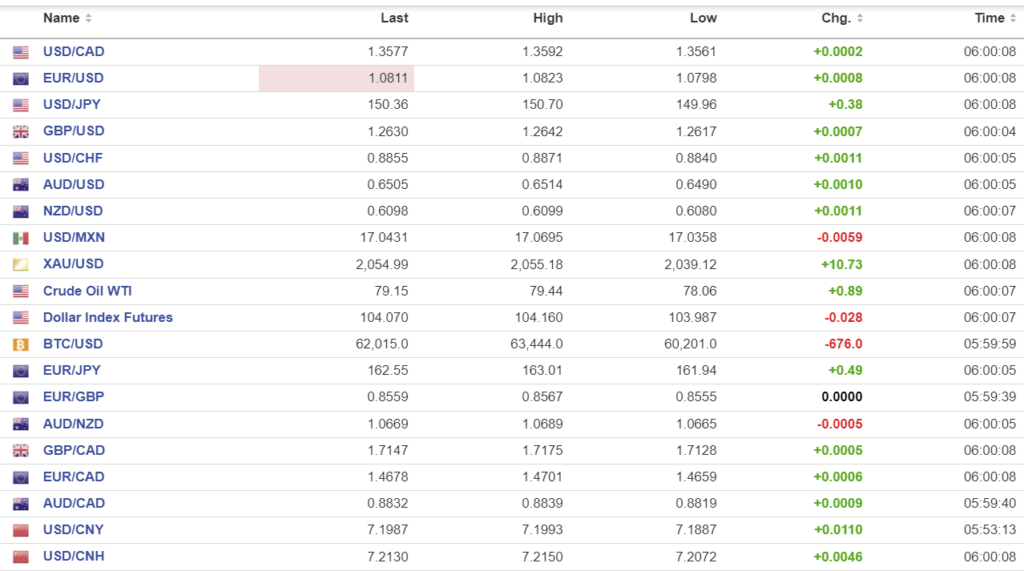The image size is (1024, 571).
Task: Open the BTC/USD pair link
Action: [x=72, y=344]
